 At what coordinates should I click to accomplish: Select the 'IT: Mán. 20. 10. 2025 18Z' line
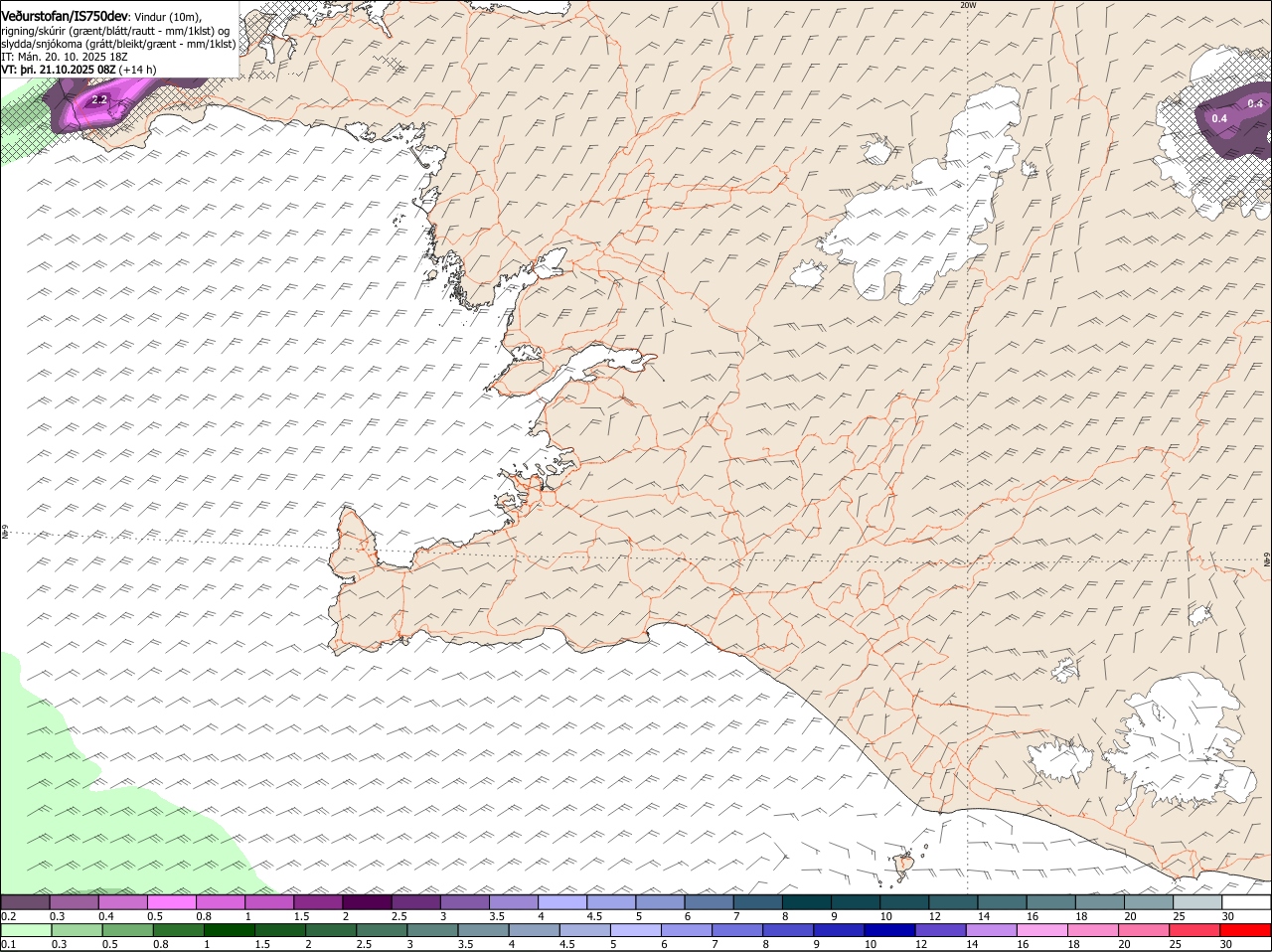(x=65, y=57)
